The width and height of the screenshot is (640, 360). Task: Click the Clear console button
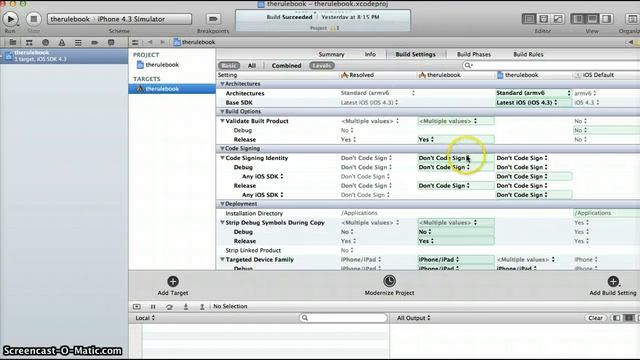coord(595,318)
